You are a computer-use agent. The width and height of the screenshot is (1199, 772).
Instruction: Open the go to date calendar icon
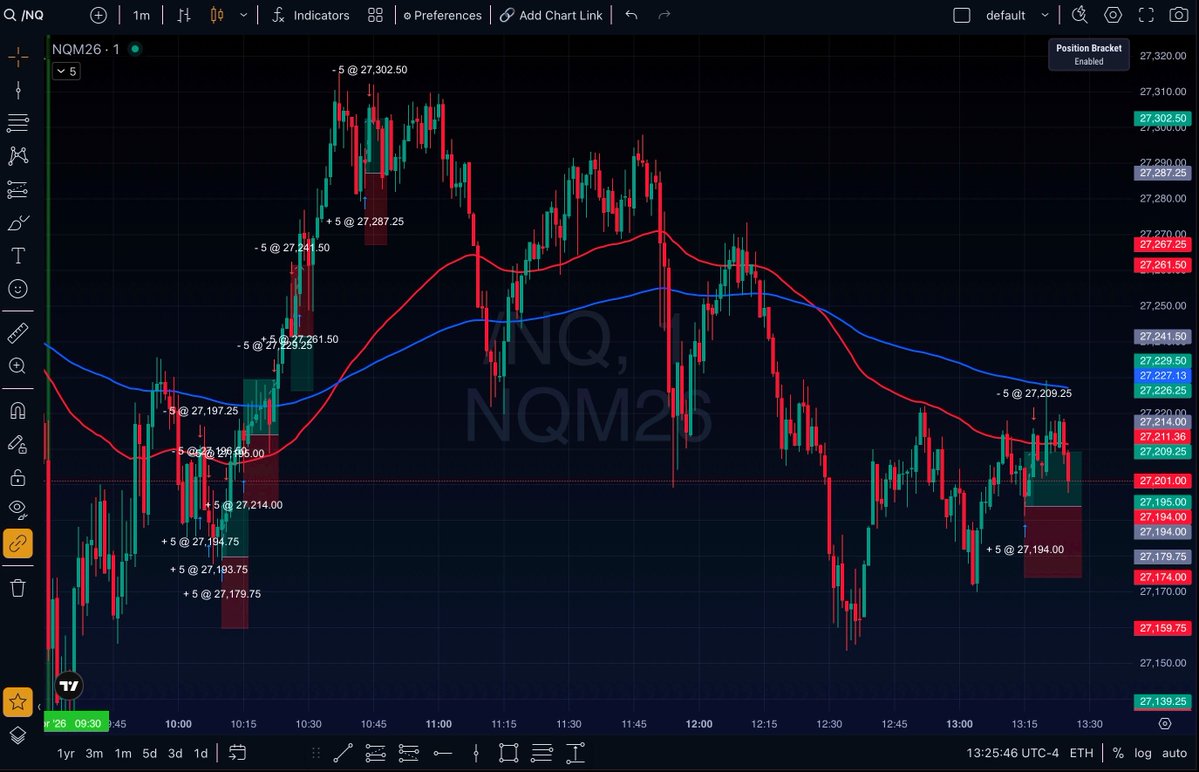238,754
